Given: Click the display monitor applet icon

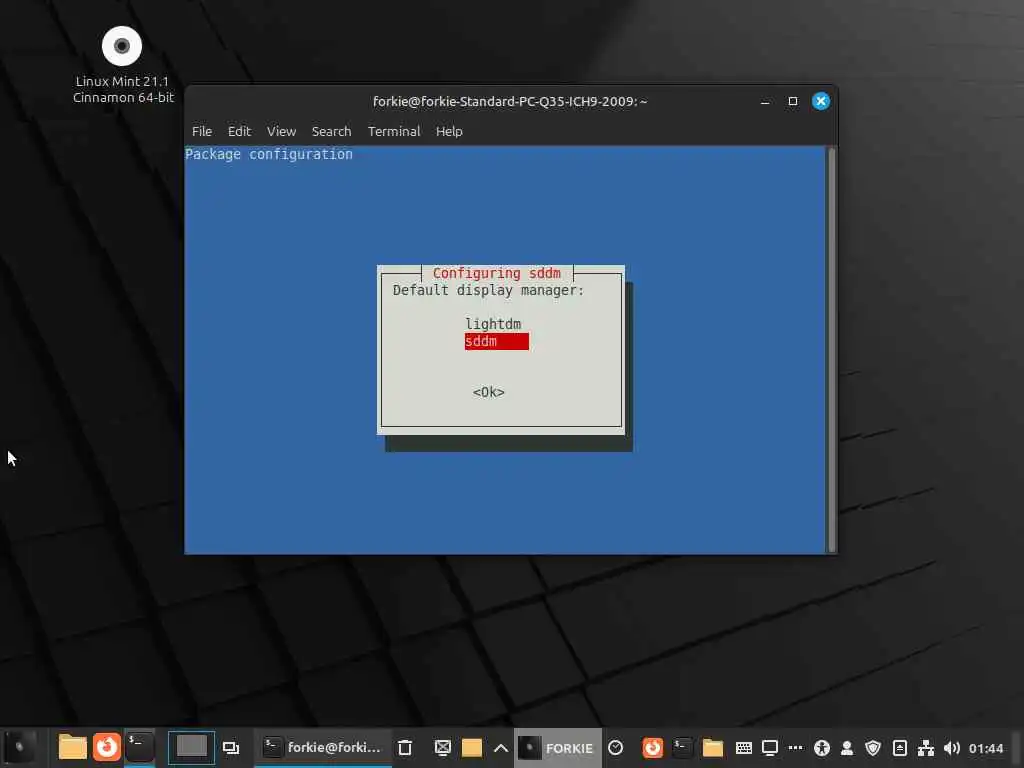Looking at the screenshot, I should (770, 748).
